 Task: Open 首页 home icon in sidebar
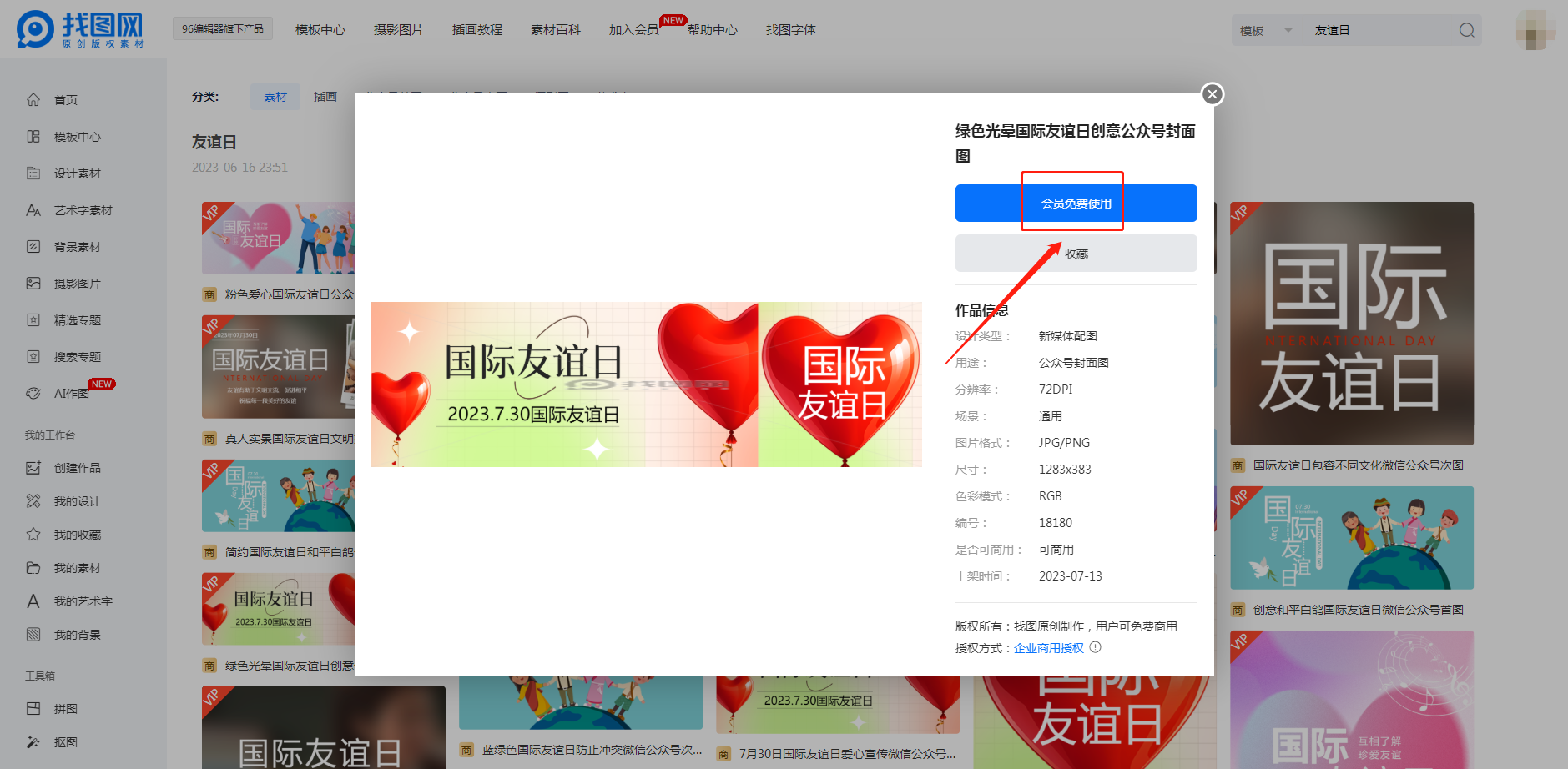tap(33, 100)
